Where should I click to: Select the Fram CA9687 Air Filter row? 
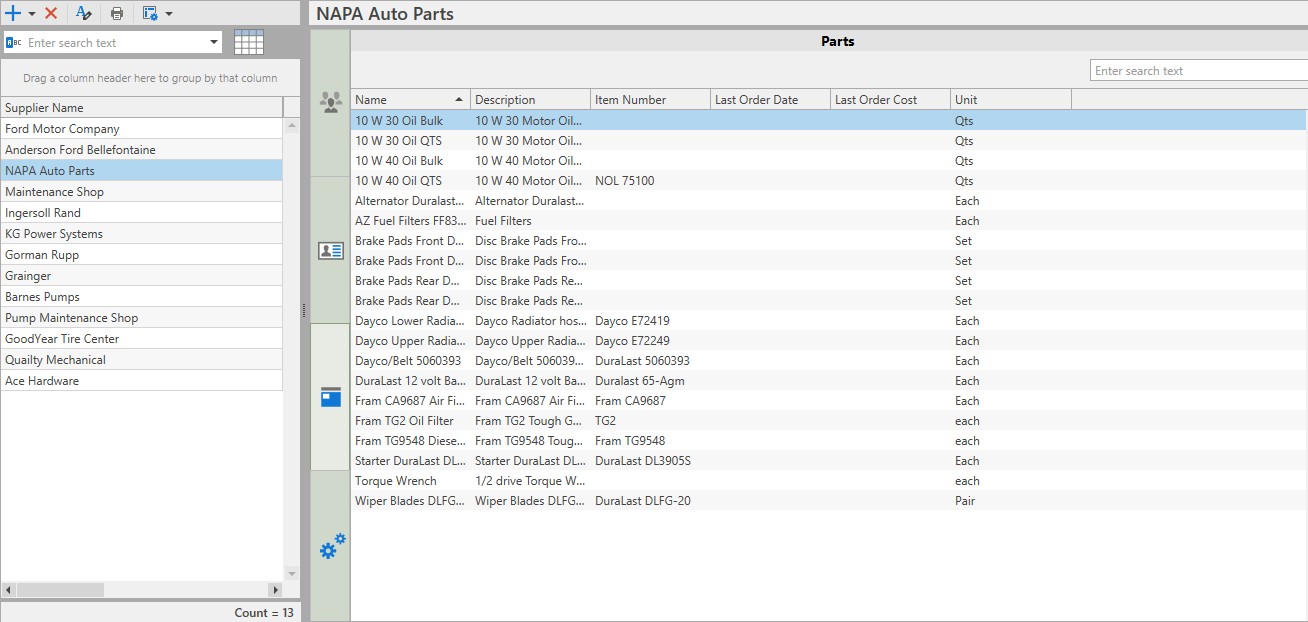[828, 400]
